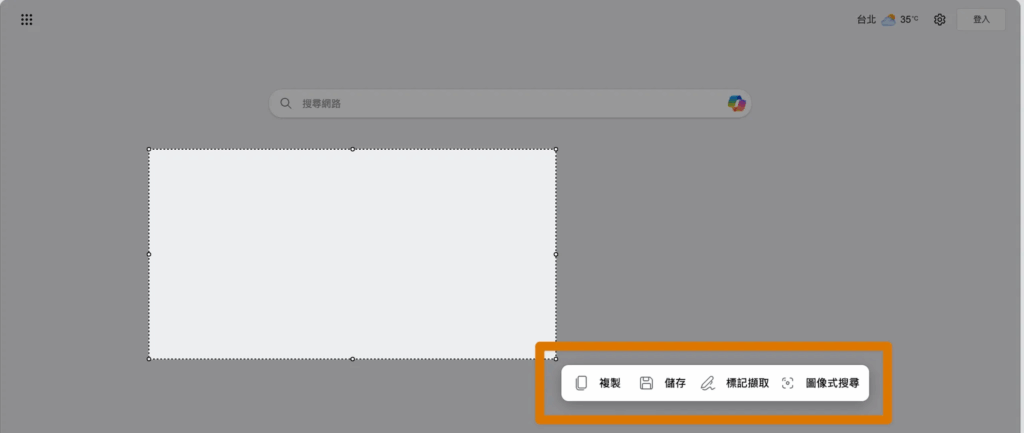Viewport: 1024px width, 433px height.
Task: Click the 標記擷取 pen icon
Action: 707,383
